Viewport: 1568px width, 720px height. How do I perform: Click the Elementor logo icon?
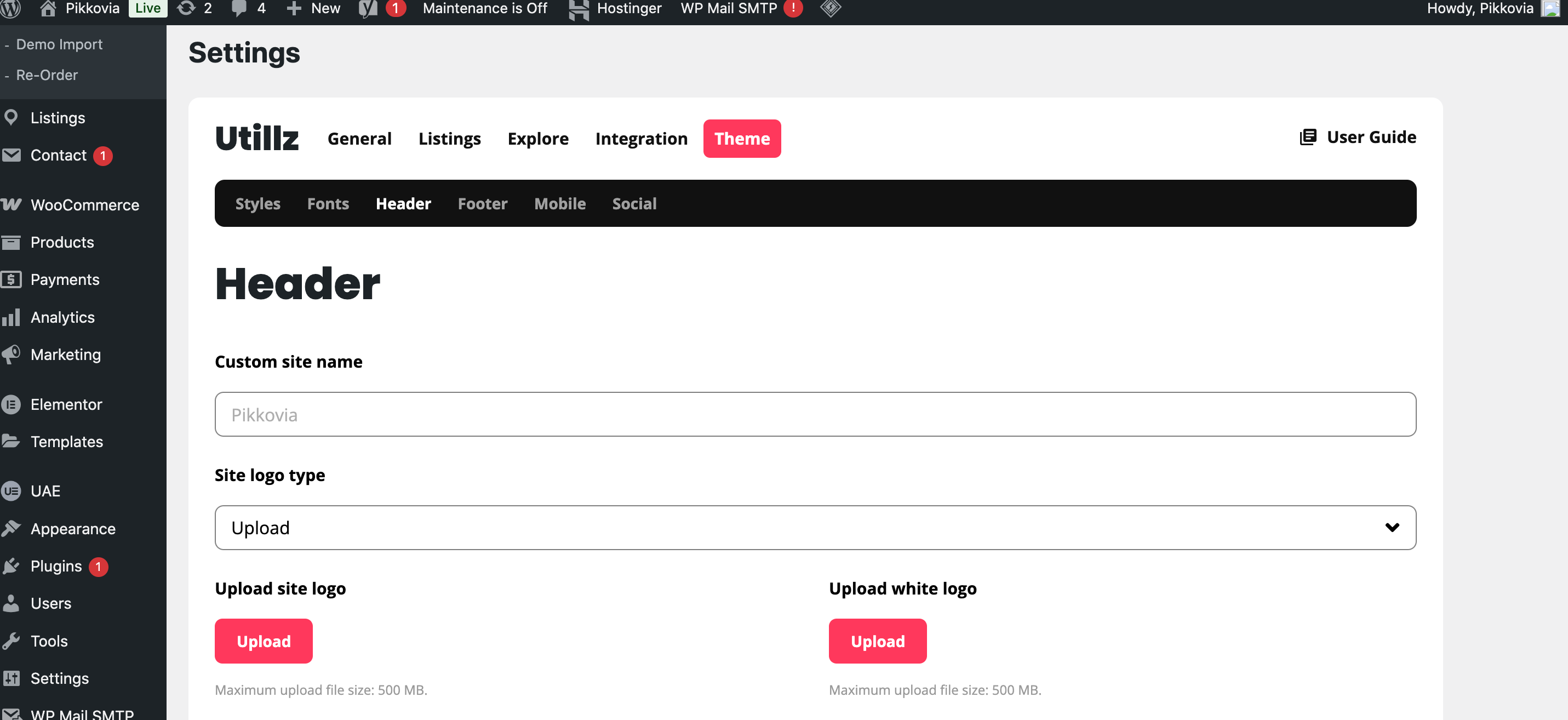click(11, 404)
